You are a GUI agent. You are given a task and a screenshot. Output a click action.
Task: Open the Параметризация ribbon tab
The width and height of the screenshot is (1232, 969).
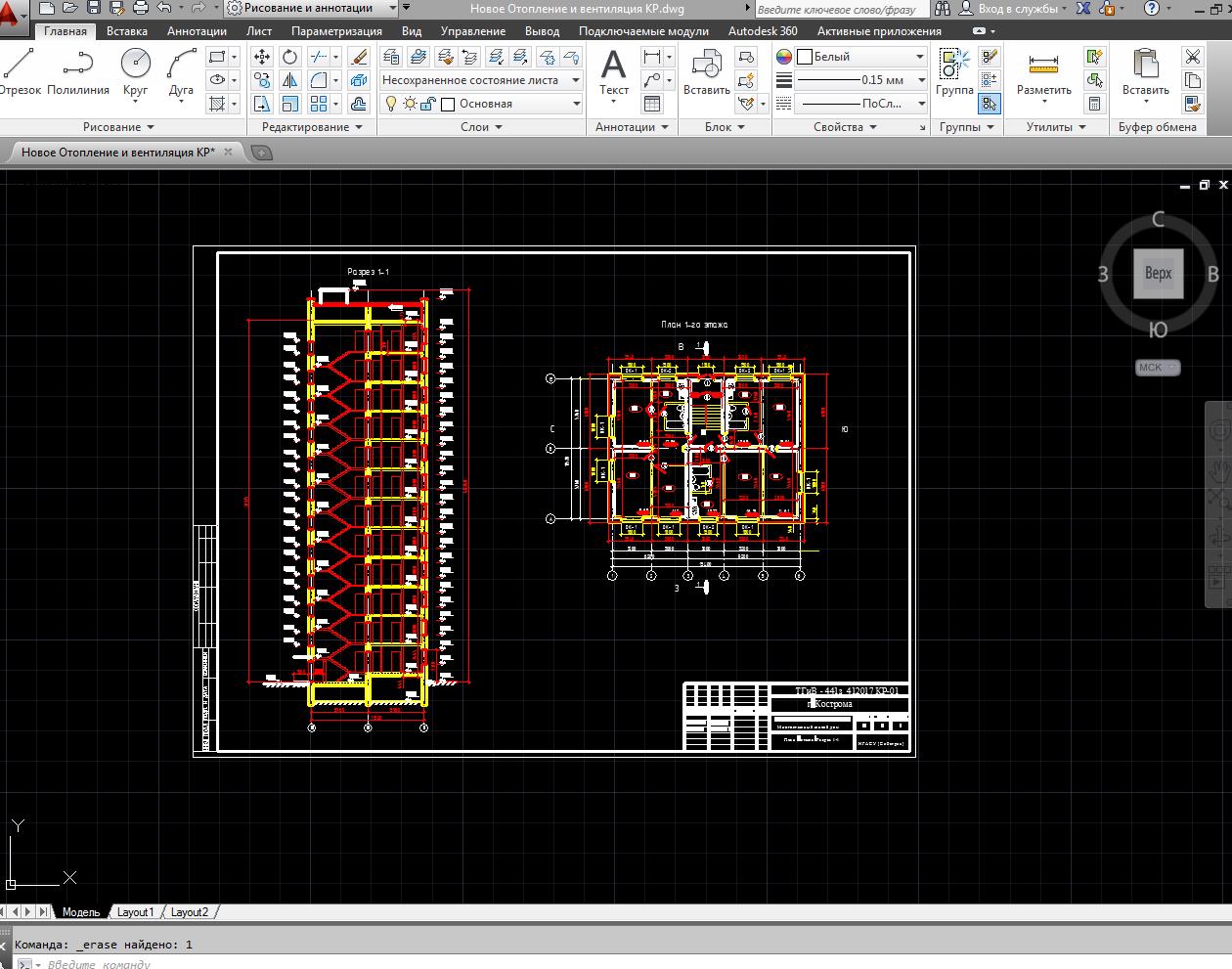coord(336,31)
